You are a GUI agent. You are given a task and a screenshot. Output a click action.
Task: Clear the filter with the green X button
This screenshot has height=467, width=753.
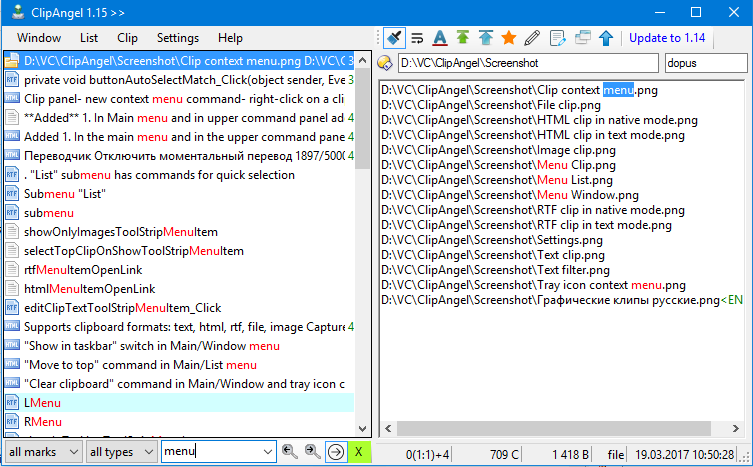pyautogui.click(x=359, y=452)
